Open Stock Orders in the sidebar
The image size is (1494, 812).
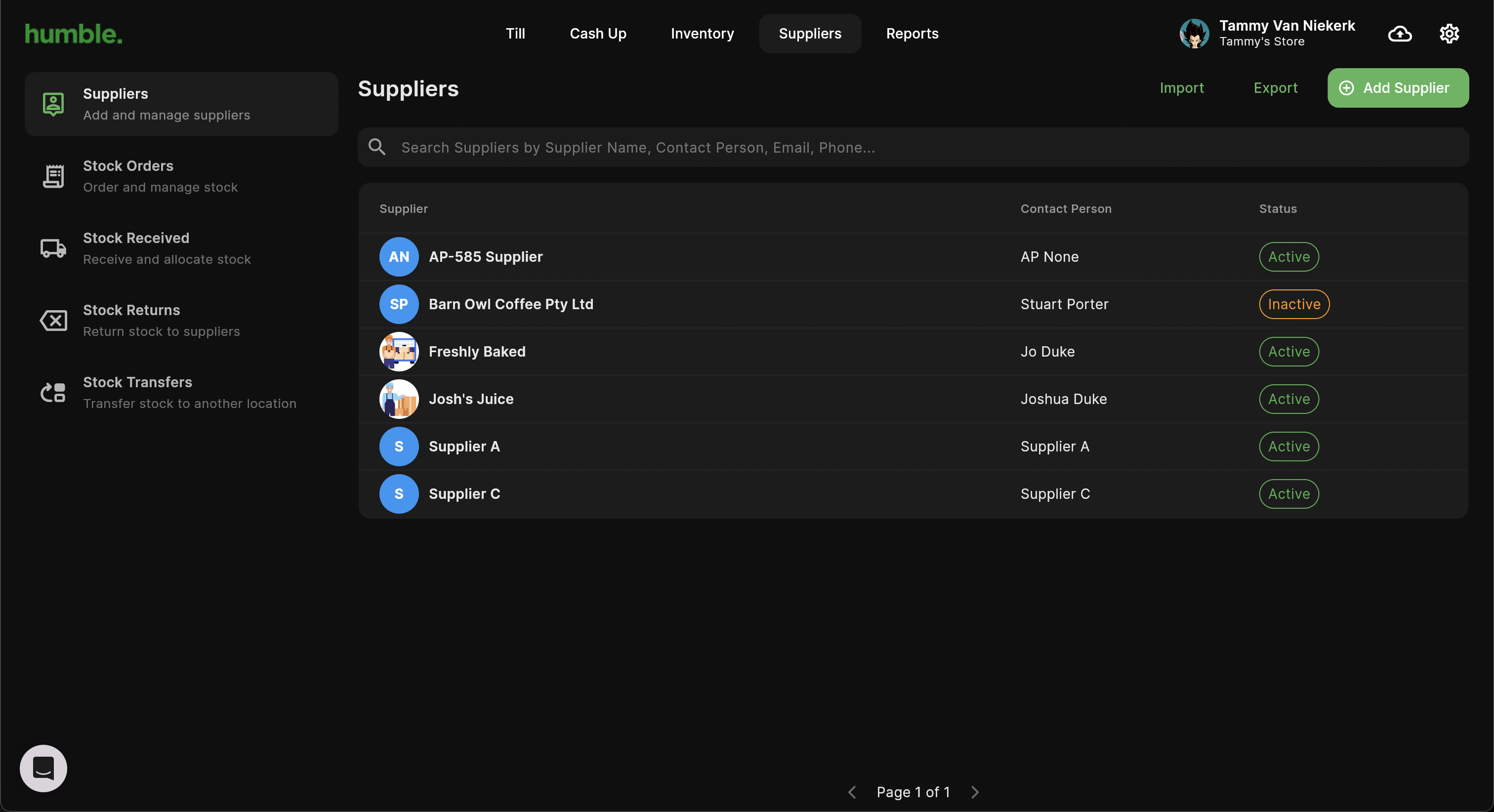coord(181,176)
